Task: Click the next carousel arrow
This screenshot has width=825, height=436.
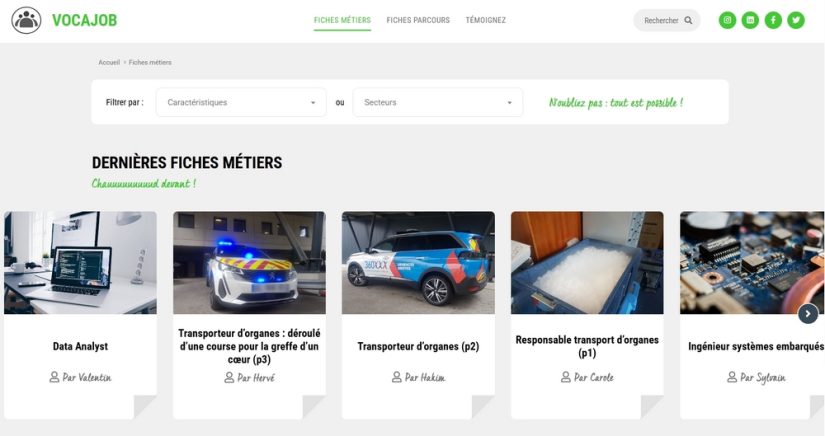Action: [x=808, y=314]
